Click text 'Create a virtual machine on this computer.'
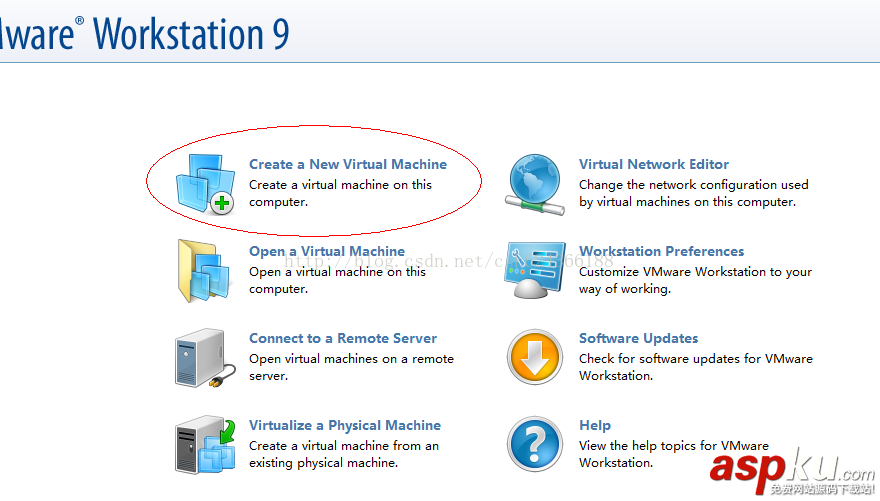The image size is (880, 501). pos(340,193)
